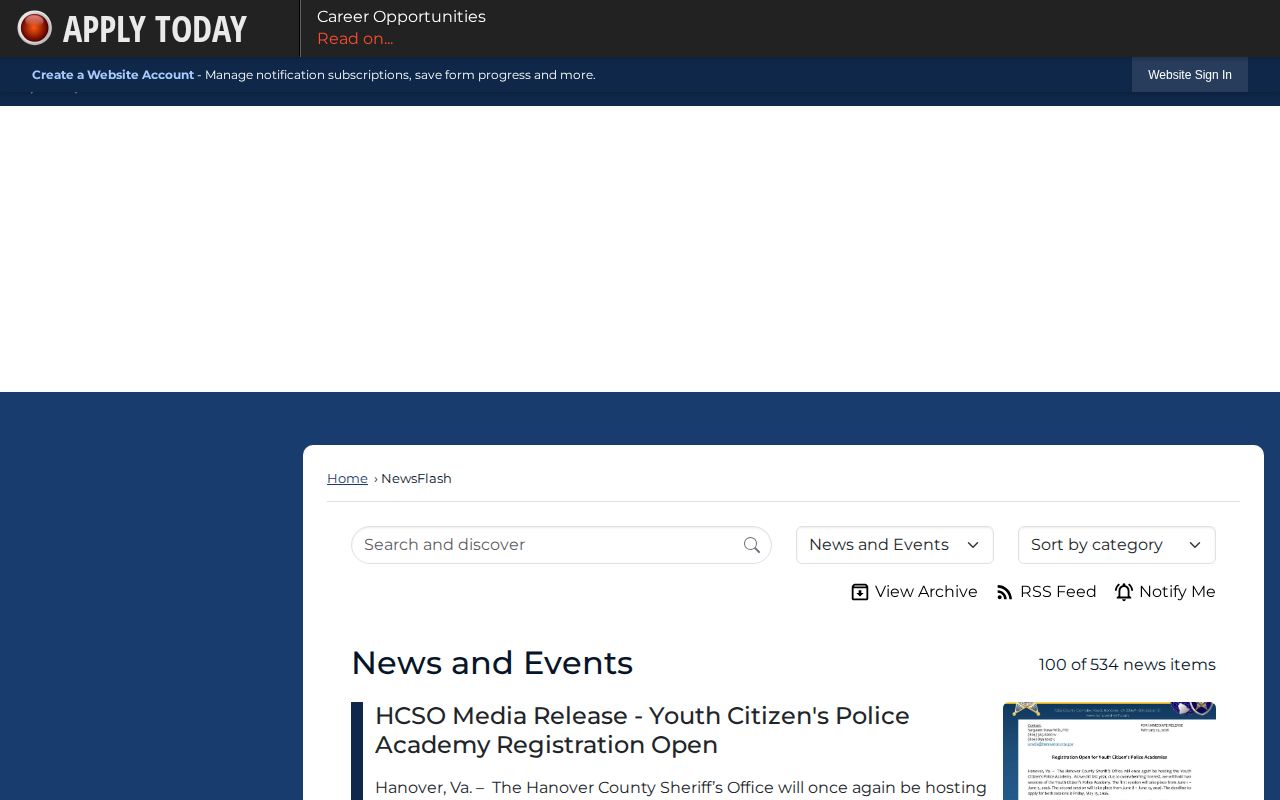1280x800 pixels.
Task: Go to Home breadcrumb link
Action: 347,479
